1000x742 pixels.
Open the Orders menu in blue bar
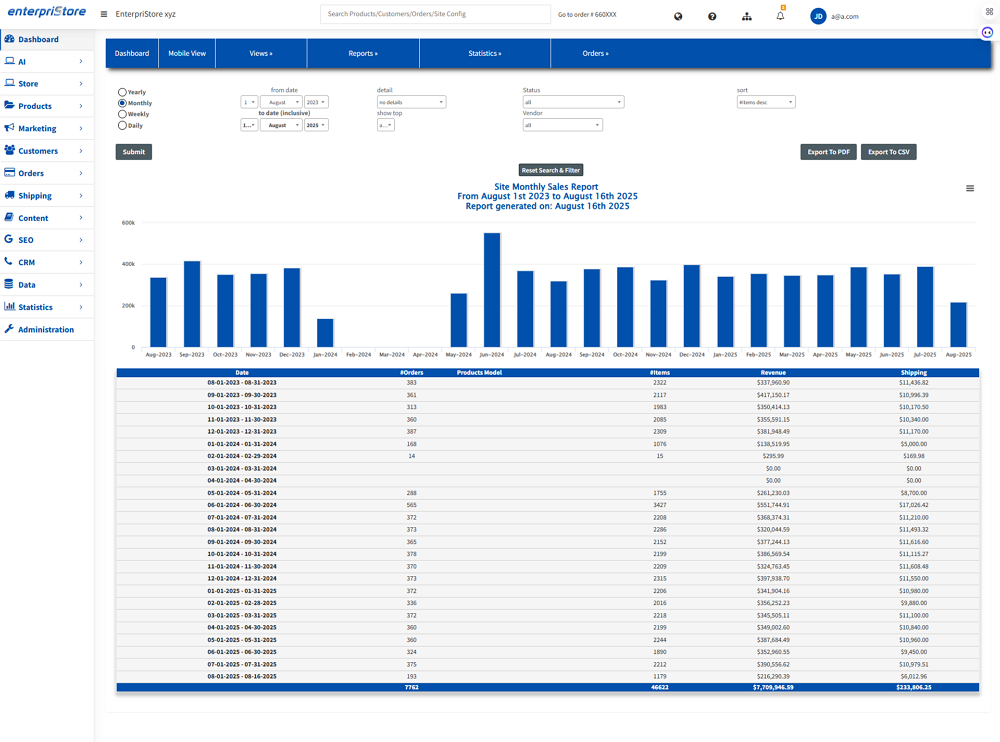[595, 54]
